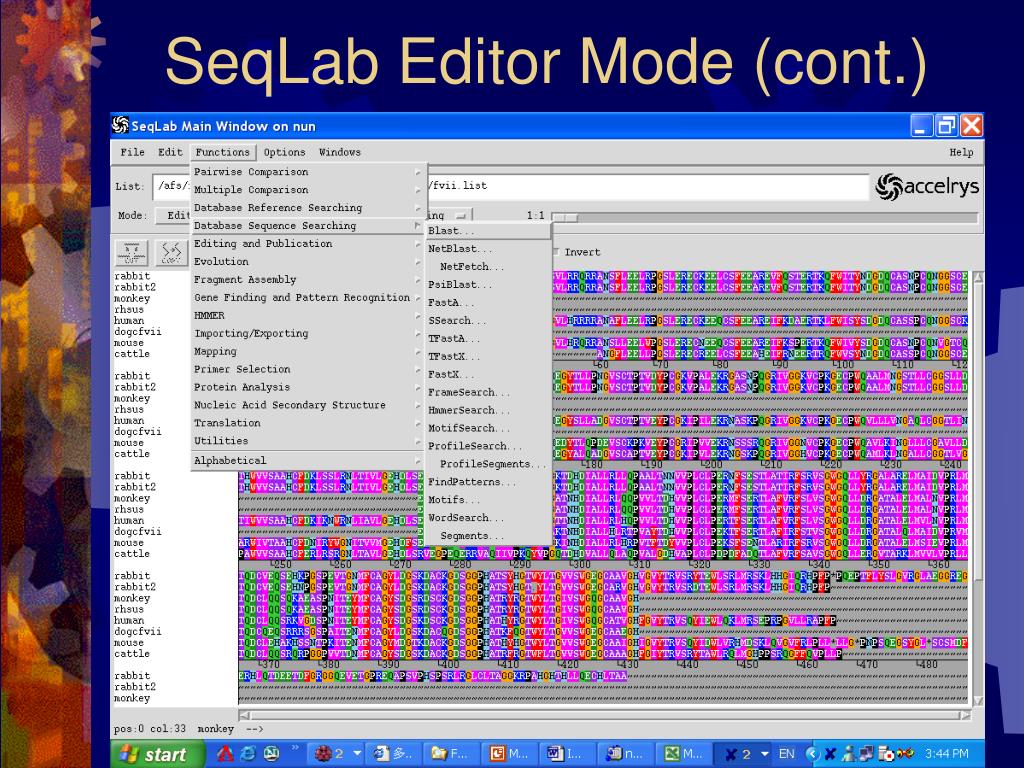Choose TFastA... entry
The image size is (1024, 768).
pos(488,338)
